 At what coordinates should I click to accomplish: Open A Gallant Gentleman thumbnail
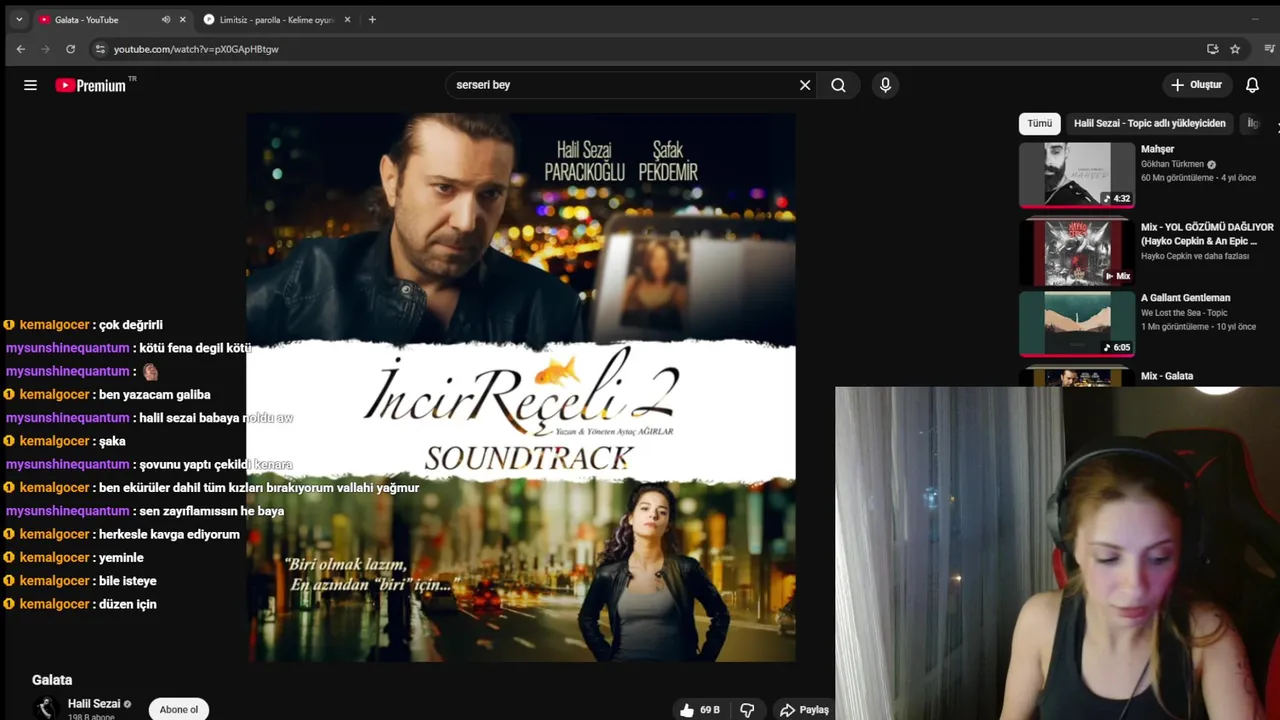click(x=1077, y=323)
